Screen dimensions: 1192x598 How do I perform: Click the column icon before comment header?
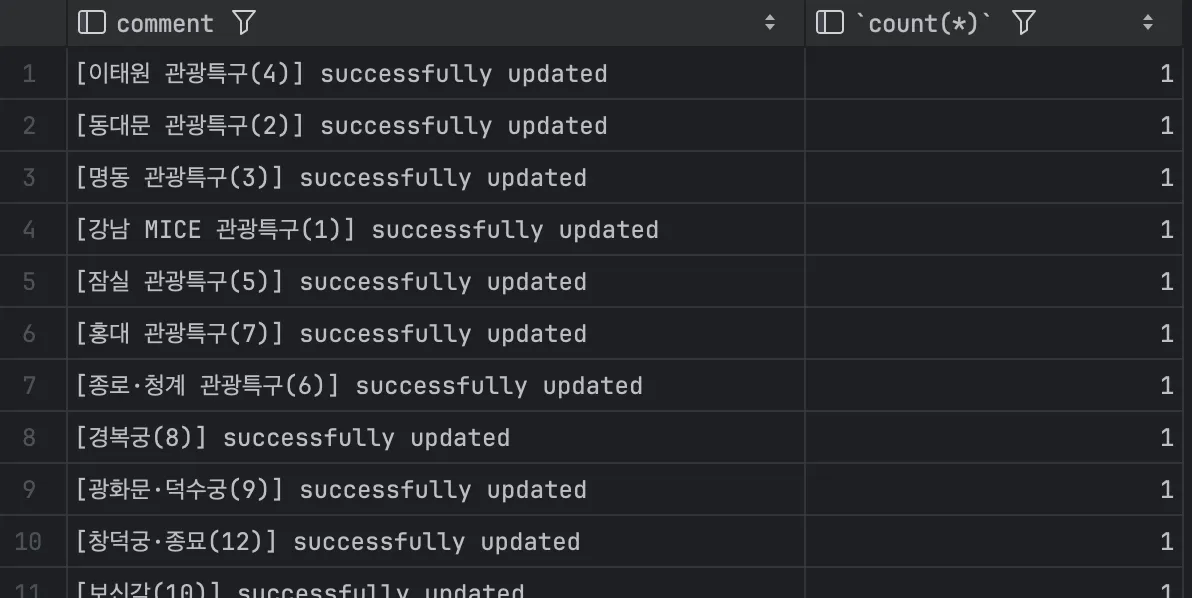[x=92, y=23]
